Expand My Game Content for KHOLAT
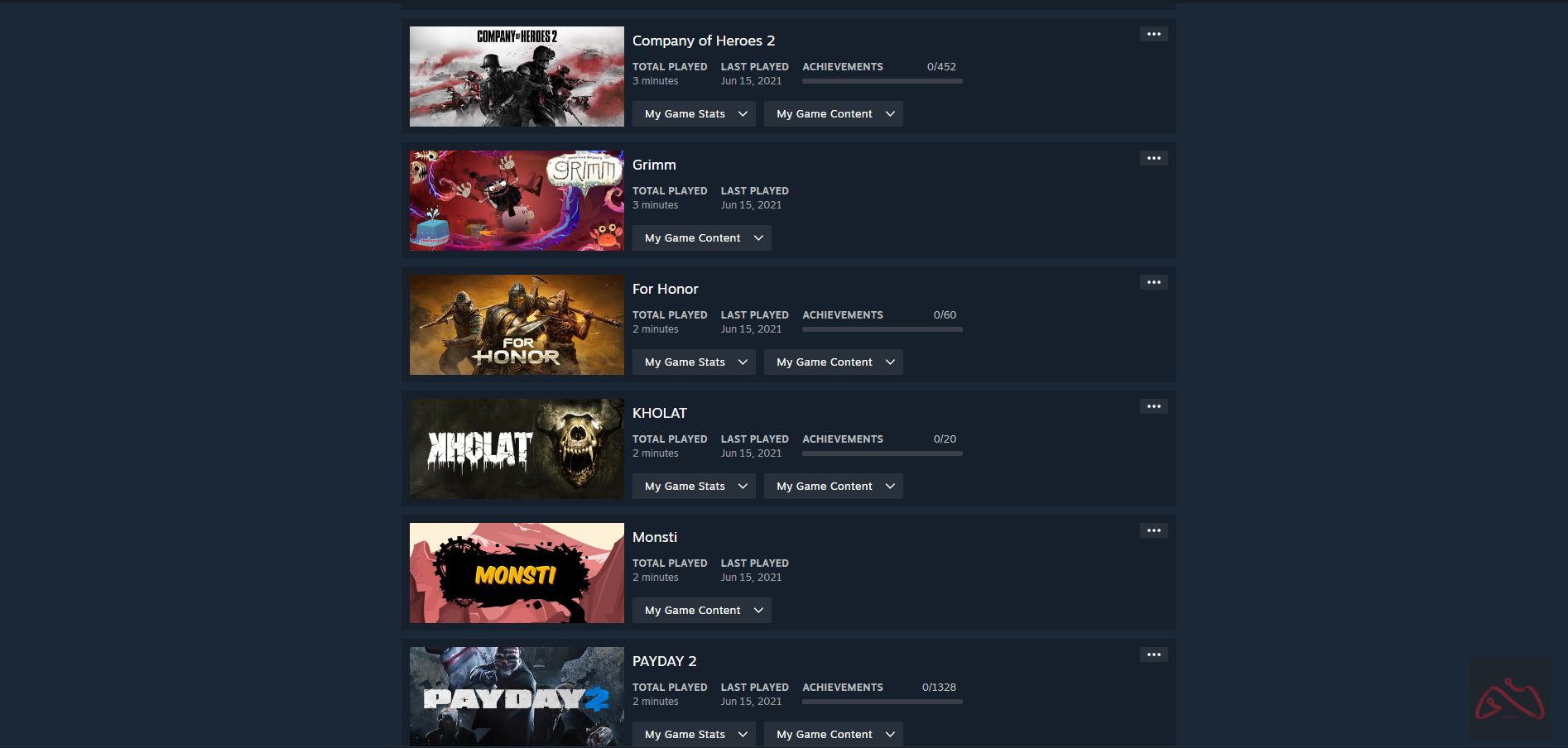 tap(833, 487)
